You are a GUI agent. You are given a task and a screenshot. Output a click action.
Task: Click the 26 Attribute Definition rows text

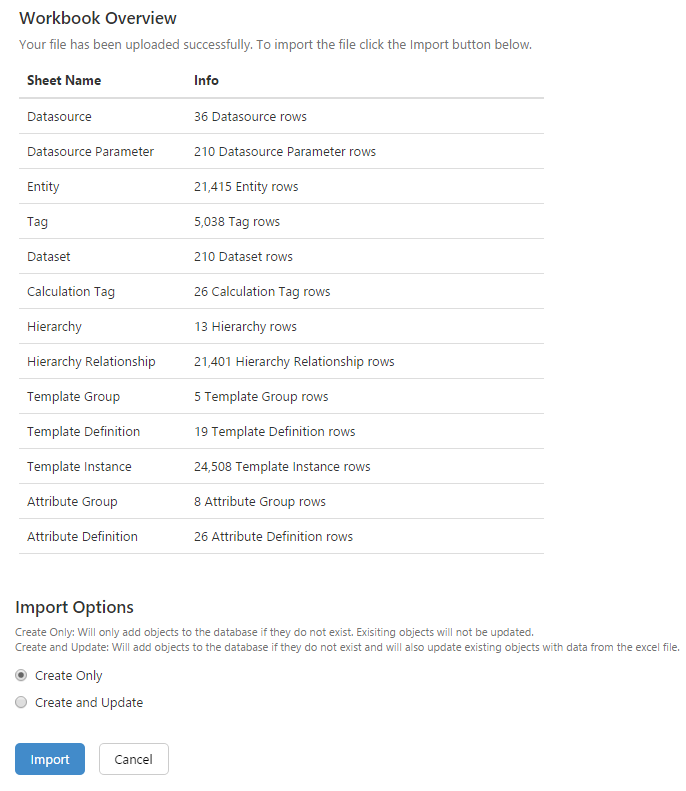click(x=273, y=537)
